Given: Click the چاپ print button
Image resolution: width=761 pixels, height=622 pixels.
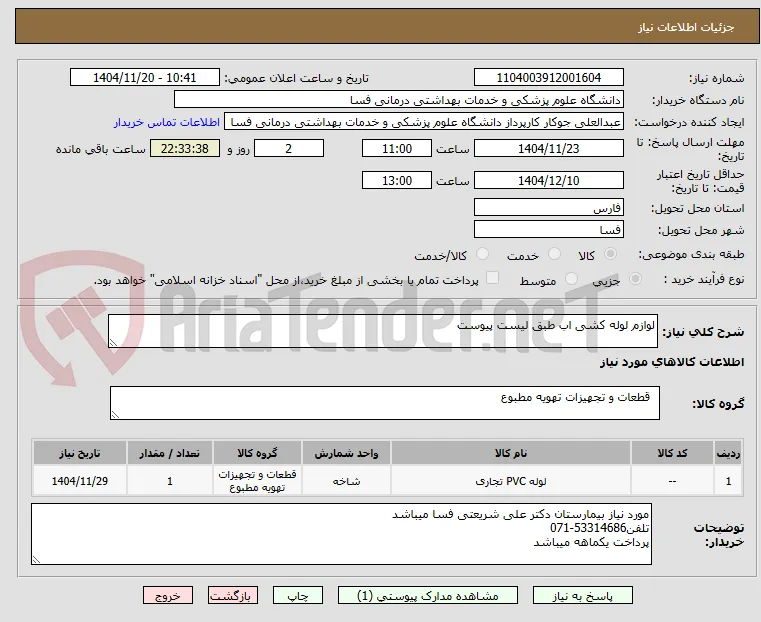Looking at the screenshot, I should point(298,595).
